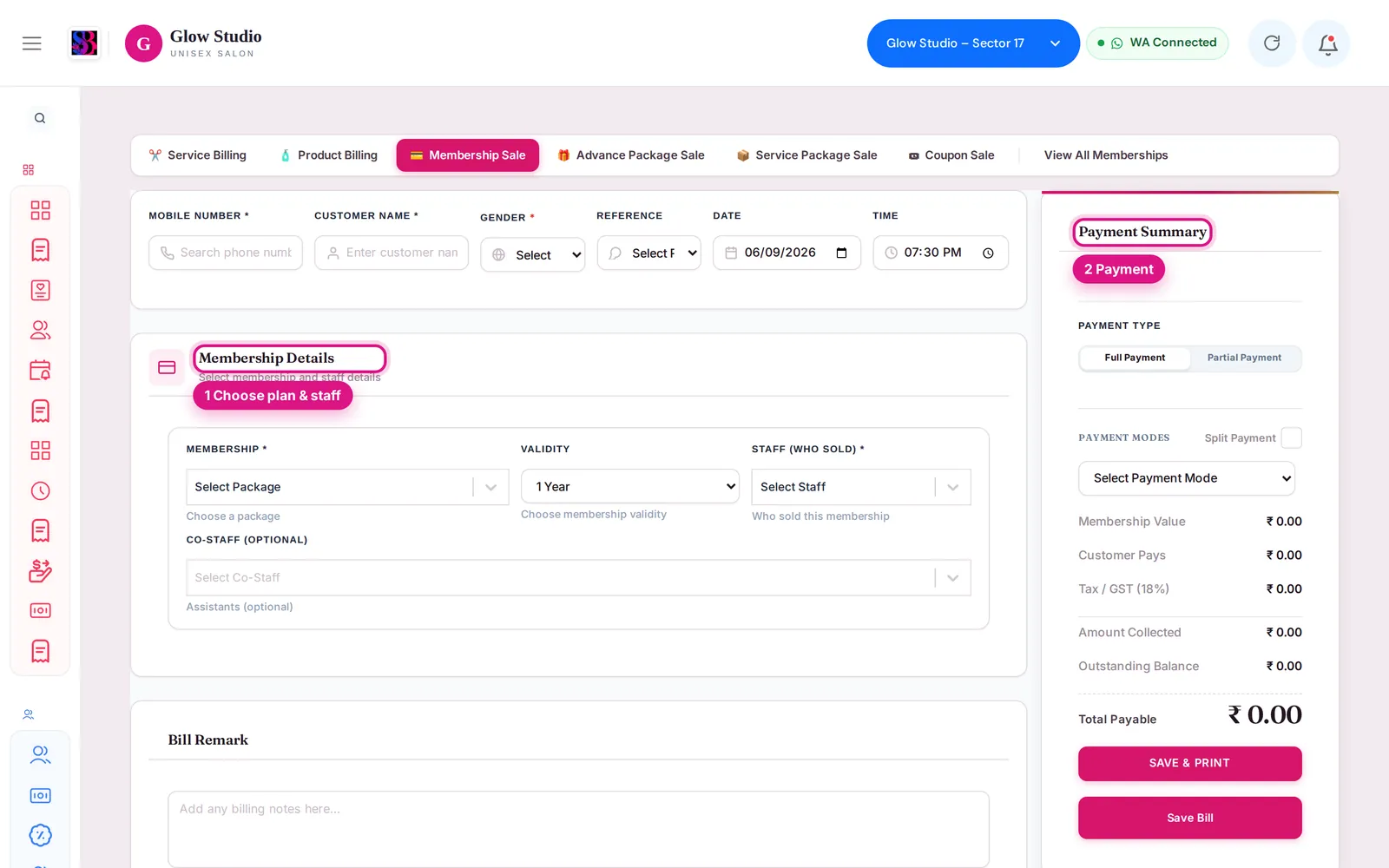Open View All Memberships
This screenshot has height=868, width=1389.
(1106, 155)
